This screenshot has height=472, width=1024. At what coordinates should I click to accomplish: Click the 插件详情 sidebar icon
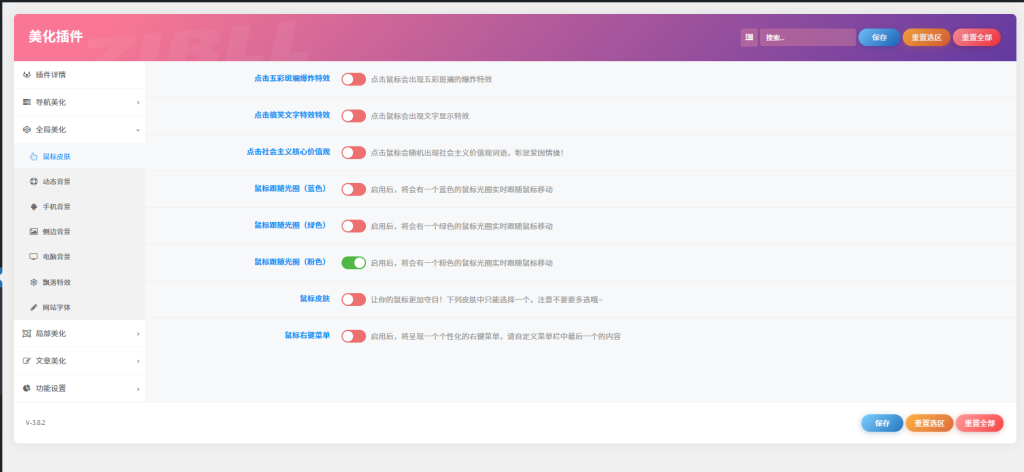pos(27,75)
